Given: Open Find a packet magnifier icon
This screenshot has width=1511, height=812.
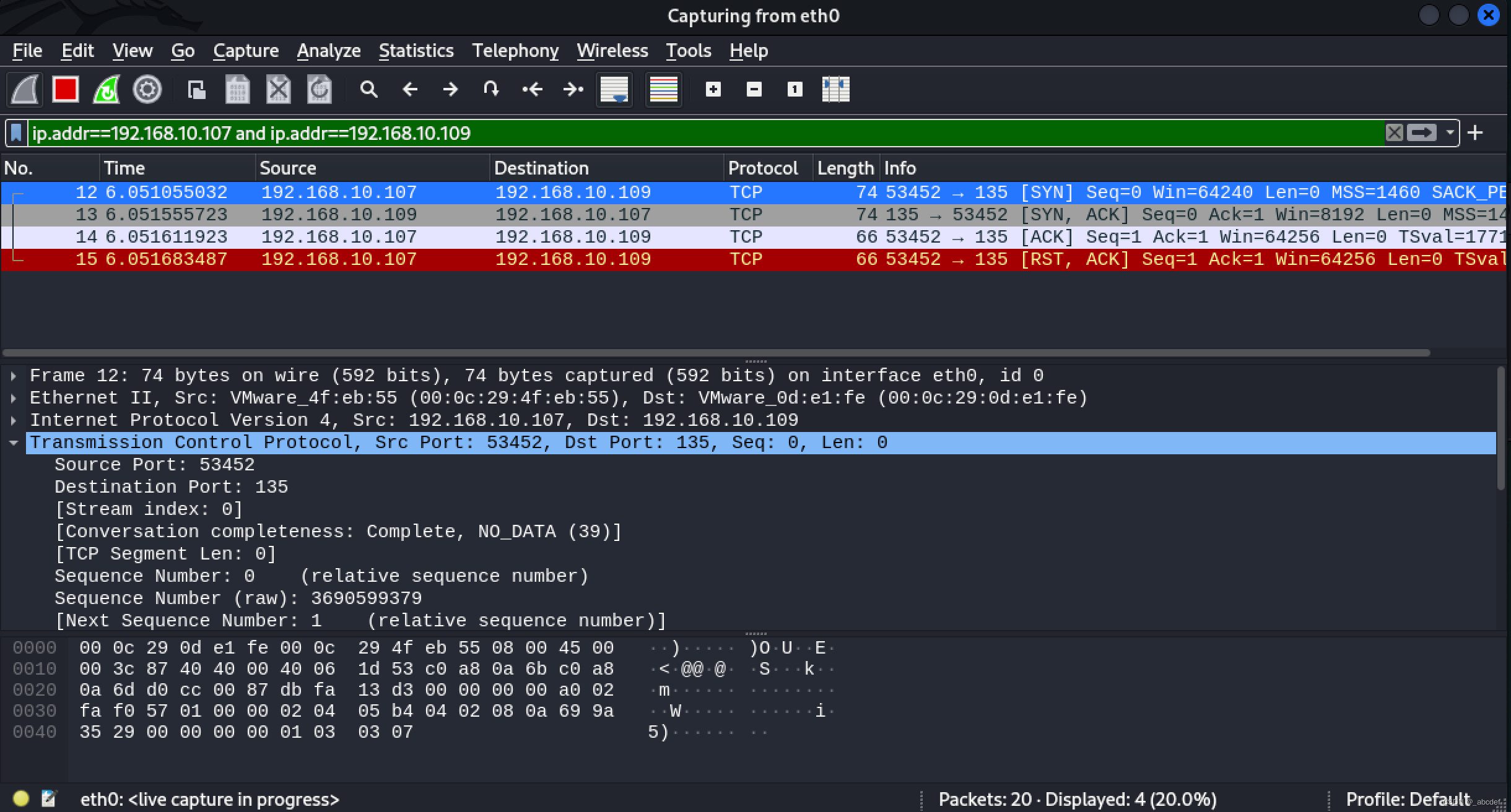Looking at the screenshot, I should [369, 90].
